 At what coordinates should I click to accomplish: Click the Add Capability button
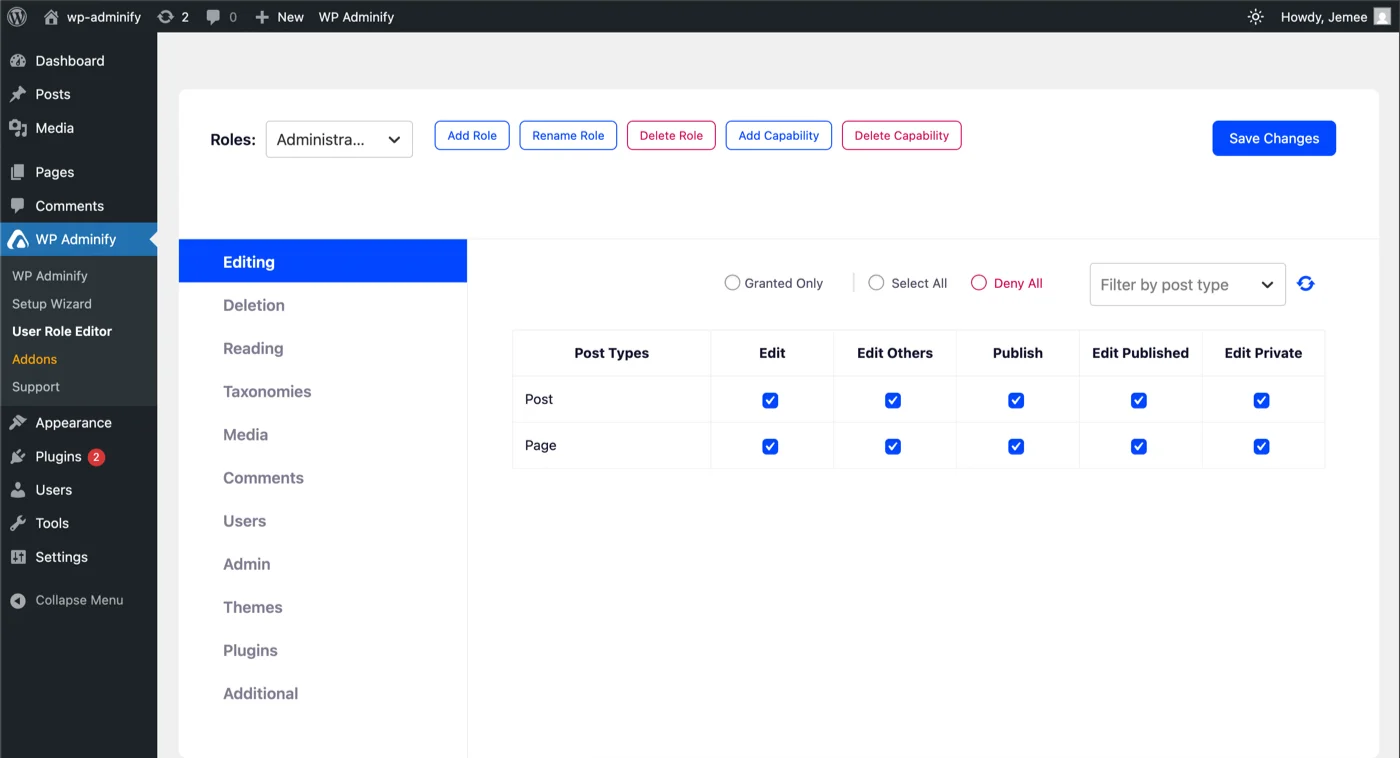point(778,135)
